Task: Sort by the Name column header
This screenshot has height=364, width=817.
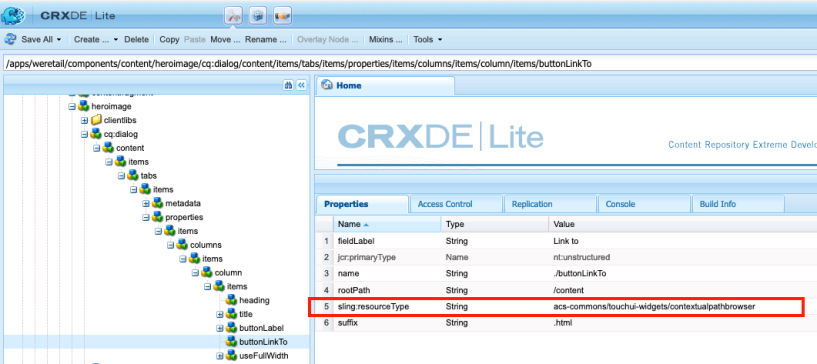Action: click(x=387, y=224)
